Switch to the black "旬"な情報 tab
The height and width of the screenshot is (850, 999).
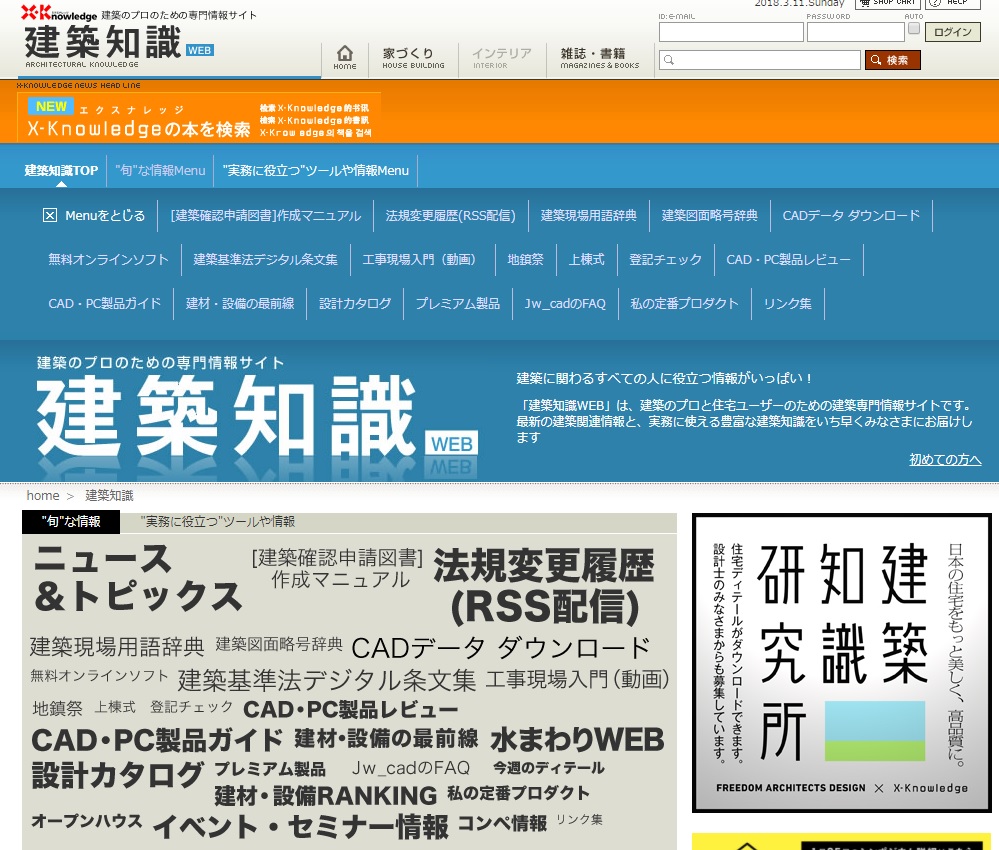tap(71, 522)
